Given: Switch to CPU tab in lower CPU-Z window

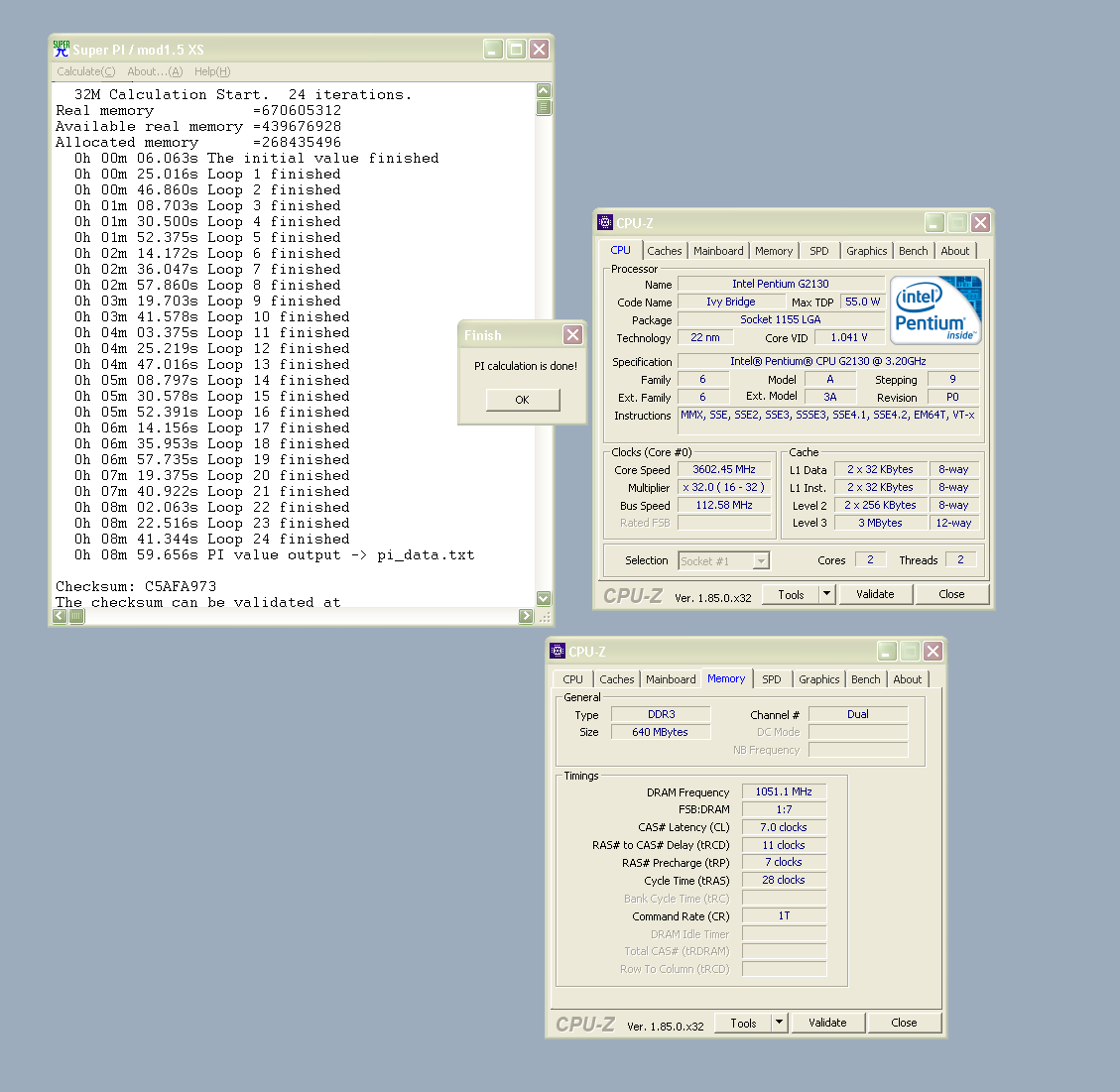Looking at the screenshot, I should coord(572,679).
